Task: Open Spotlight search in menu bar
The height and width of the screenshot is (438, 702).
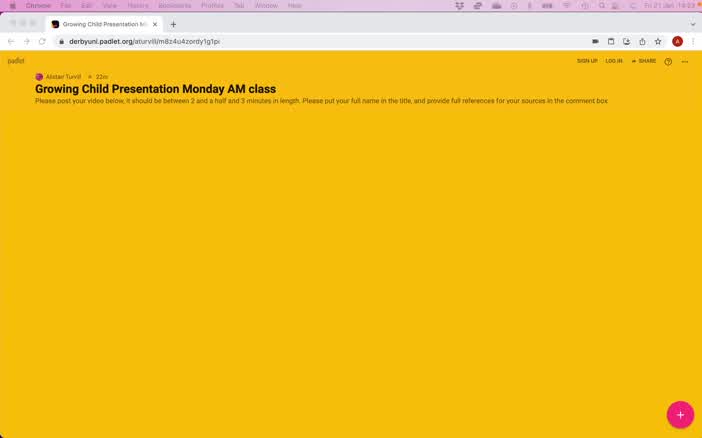Action: (x=602, y=5)
